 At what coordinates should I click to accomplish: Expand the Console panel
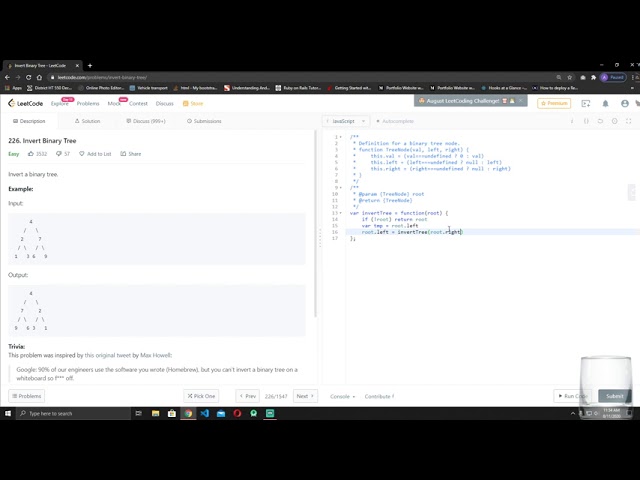(x=342, y=396)
